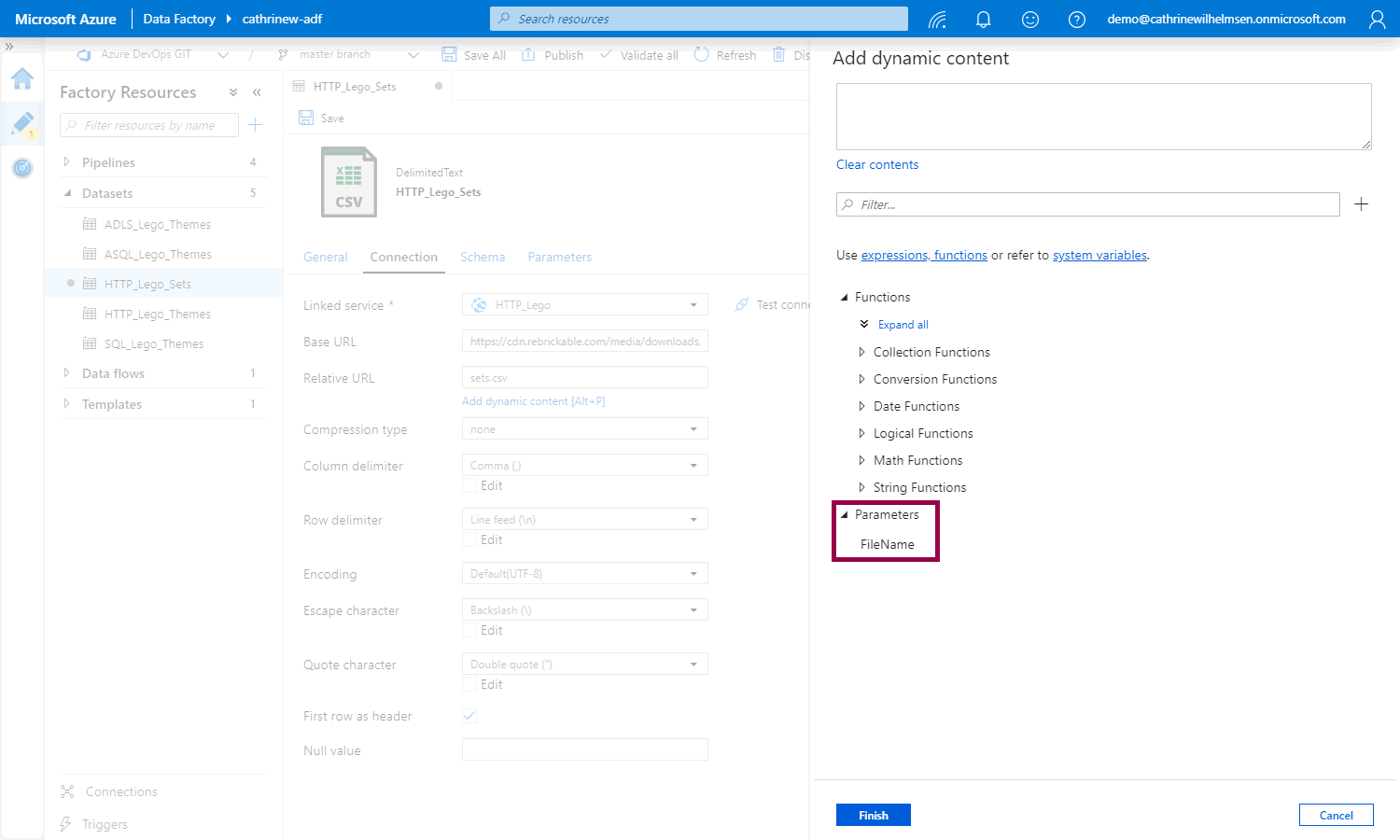Expand the String Functions group
The width and height of the screenshot is (1400, 840).
pos(919,487)
